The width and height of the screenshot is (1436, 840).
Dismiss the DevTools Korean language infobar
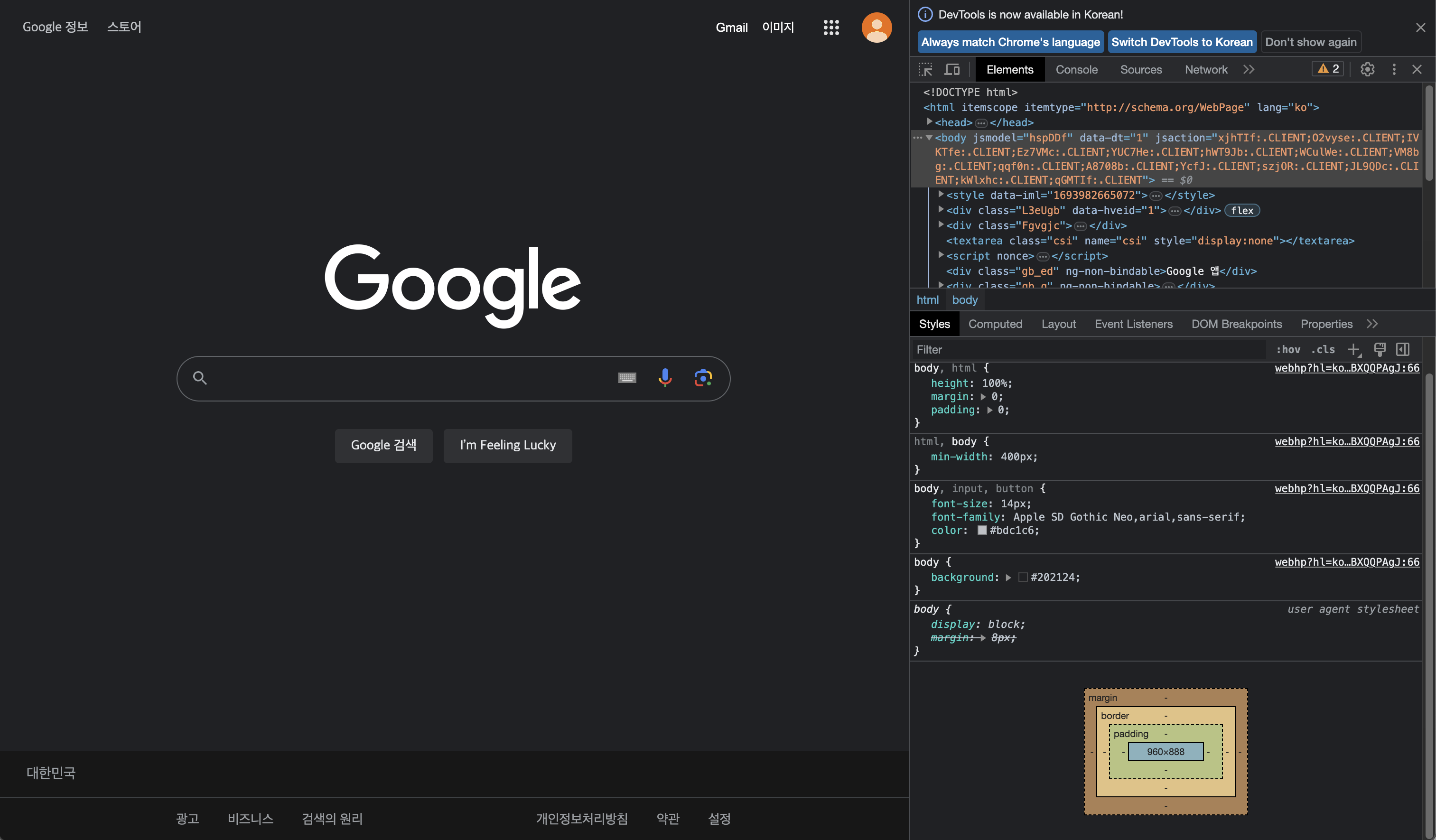point(1420,28)
